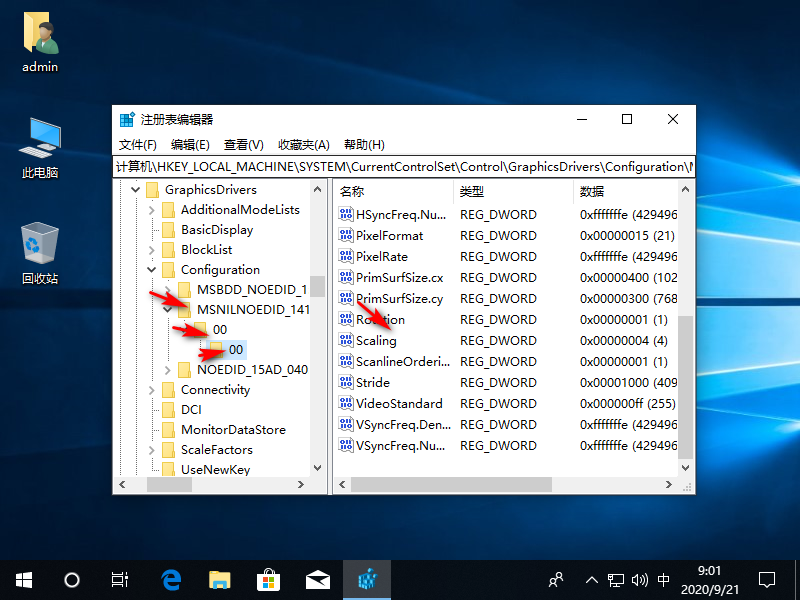This screenshot has width=800, height=600.
Task: Click the highlighted Registry Editor taskbar icon
Action: coord(367,579)
